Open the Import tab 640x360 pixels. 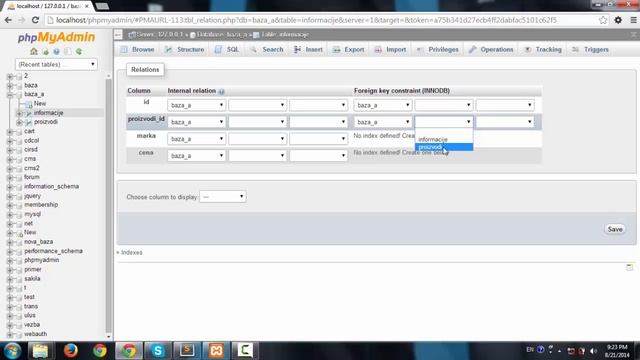tap(390, 49)
